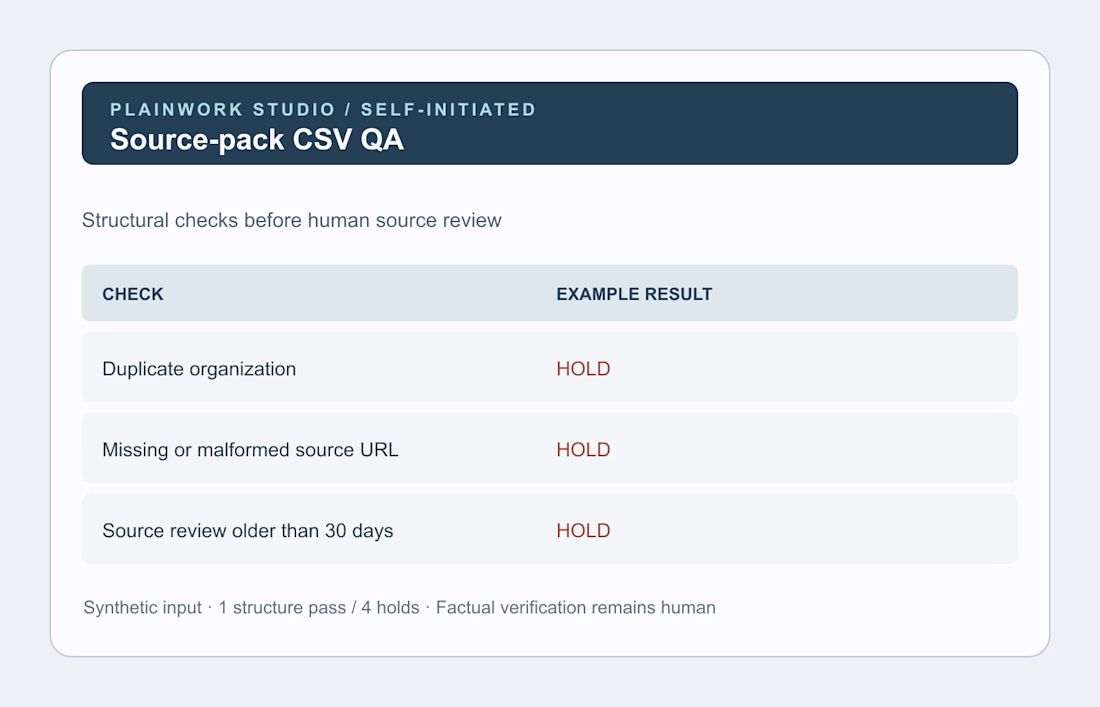1100x707 pixels.
Task: Select the Missing or malformed source URL row
Action: click(550, 447)
